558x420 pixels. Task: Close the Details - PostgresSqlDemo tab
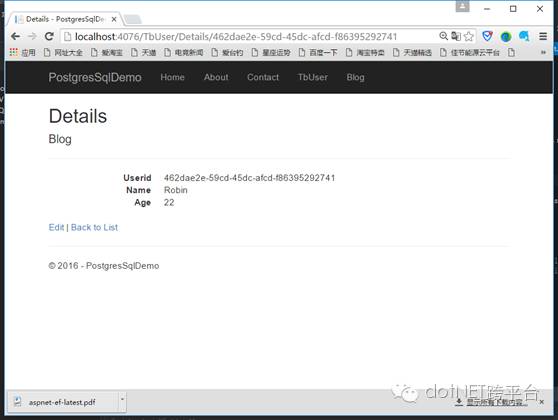point(114,19)
